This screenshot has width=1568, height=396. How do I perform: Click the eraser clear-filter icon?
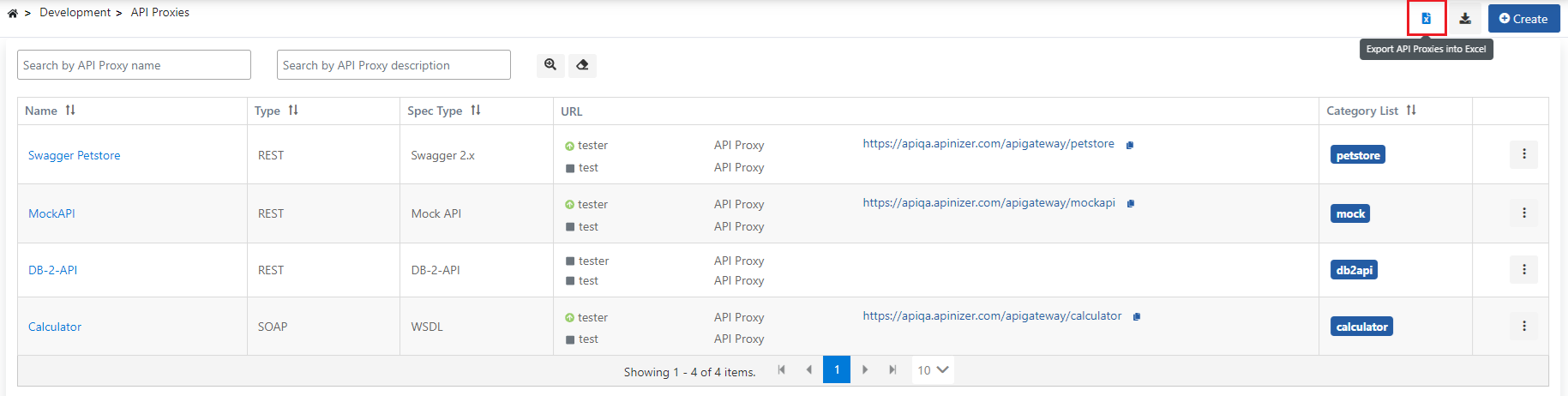point(582,65)
